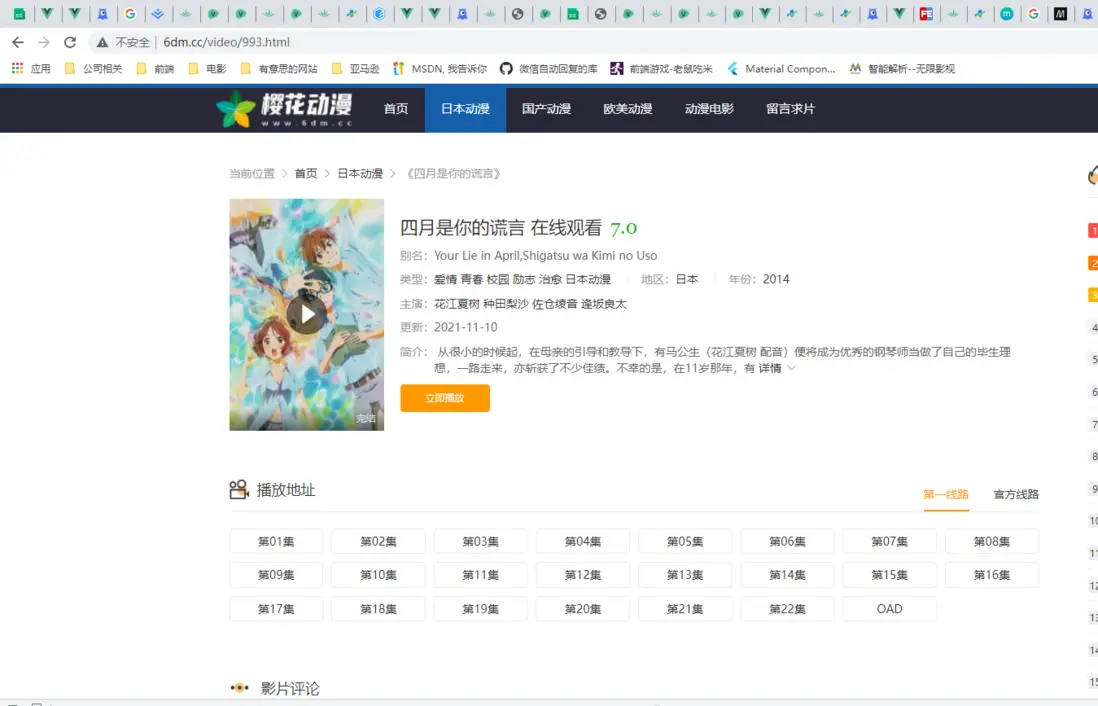
Task: Click the browser back arrow
Action: click(20, 40)
